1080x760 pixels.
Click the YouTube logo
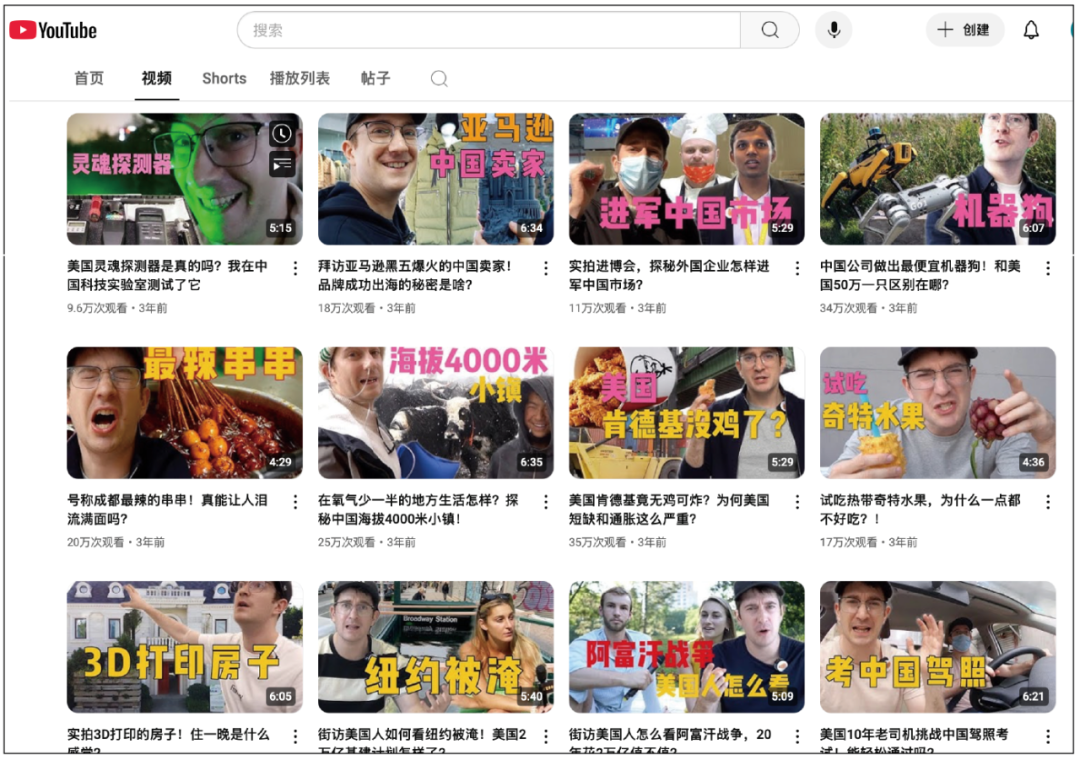pyautogui.click(x=53, y=30)
